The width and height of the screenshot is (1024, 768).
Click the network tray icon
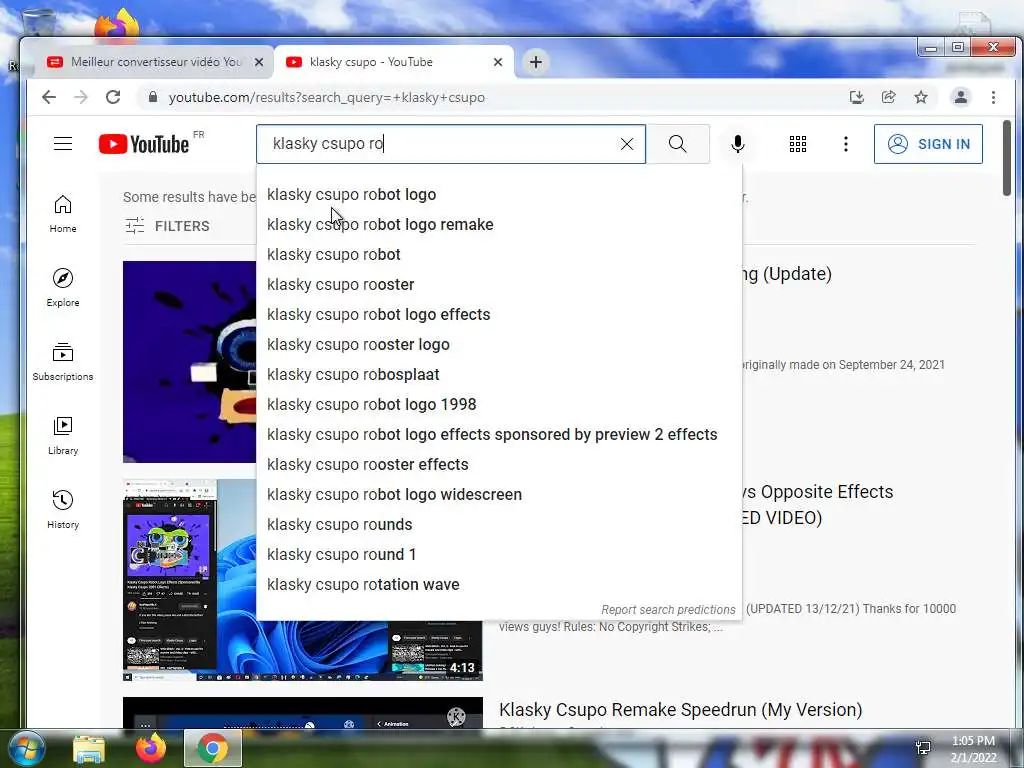pyautogui.click(x=923, y=748)
